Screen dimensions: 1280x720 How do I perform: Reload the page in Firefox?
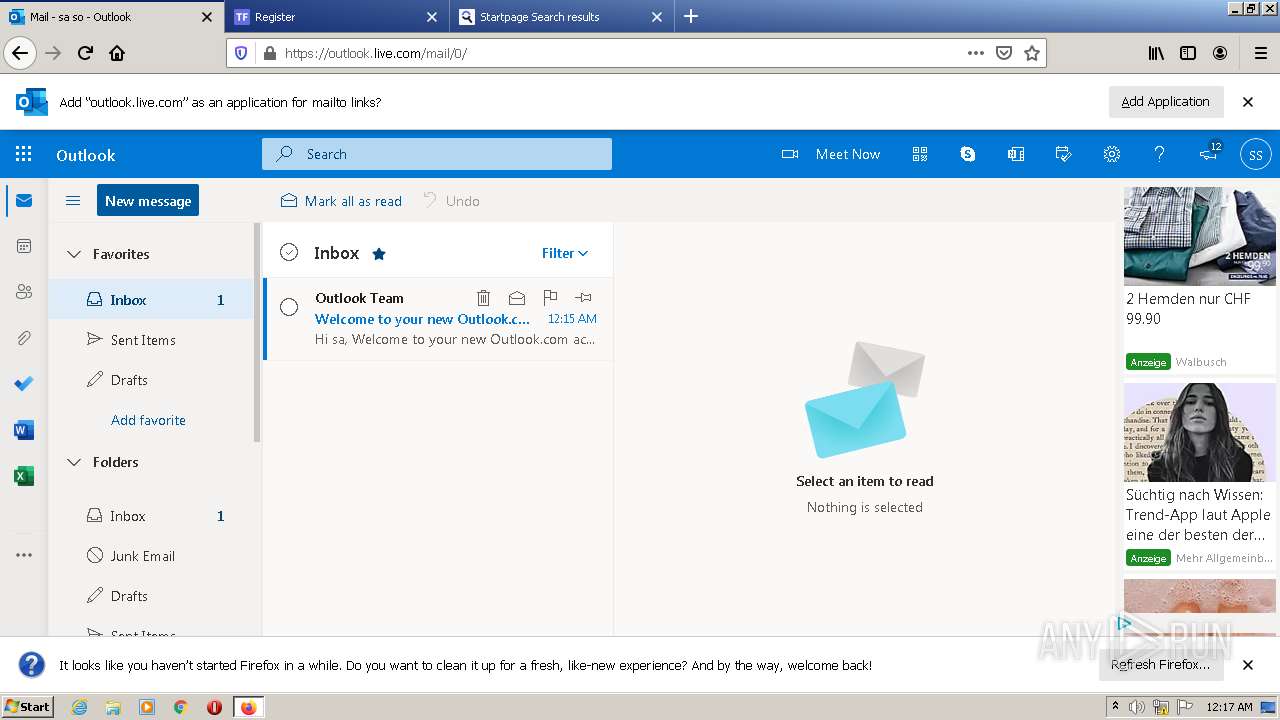pos(85,53)
